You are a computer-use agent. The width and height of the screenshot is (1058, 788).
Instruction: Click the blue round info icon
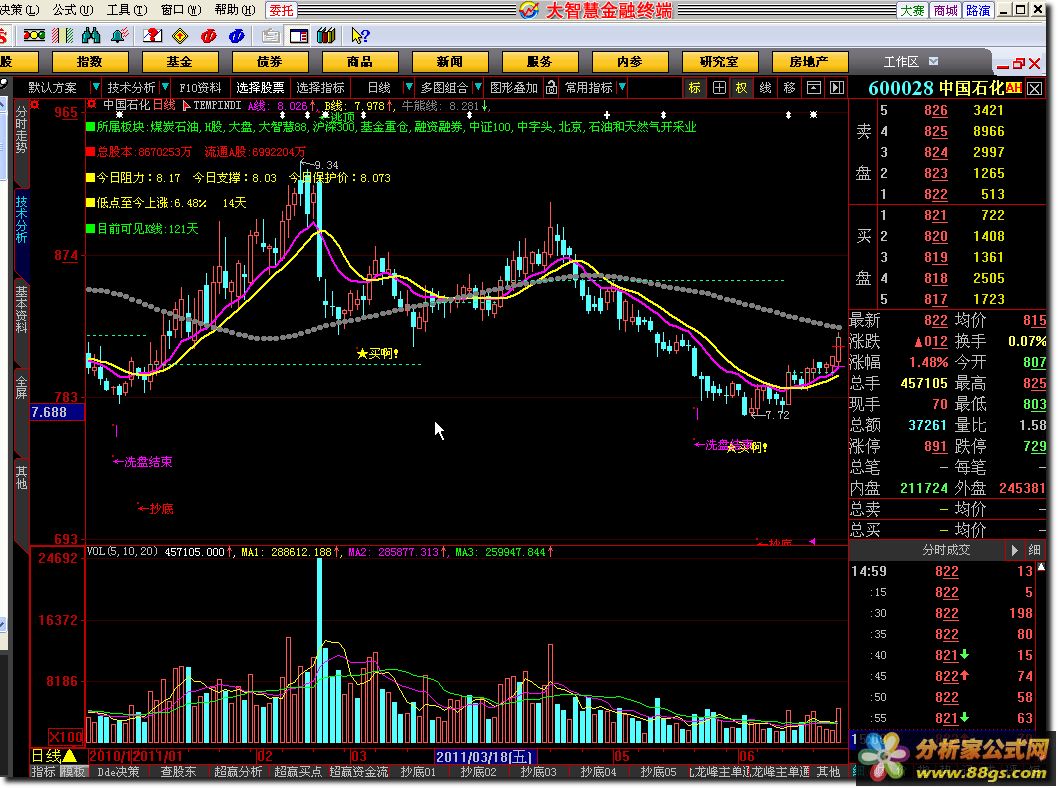[x=236, y=35]
